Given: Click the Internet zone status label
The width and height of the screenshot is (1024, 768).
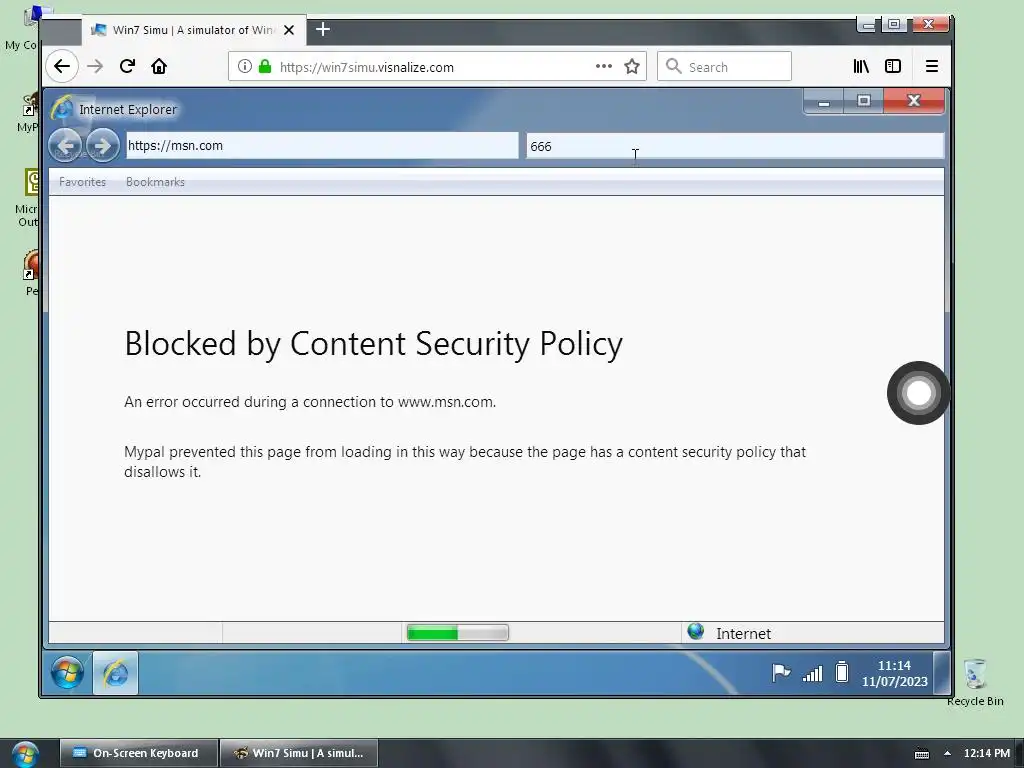Looking at the screenshot, I should point(743,633).
